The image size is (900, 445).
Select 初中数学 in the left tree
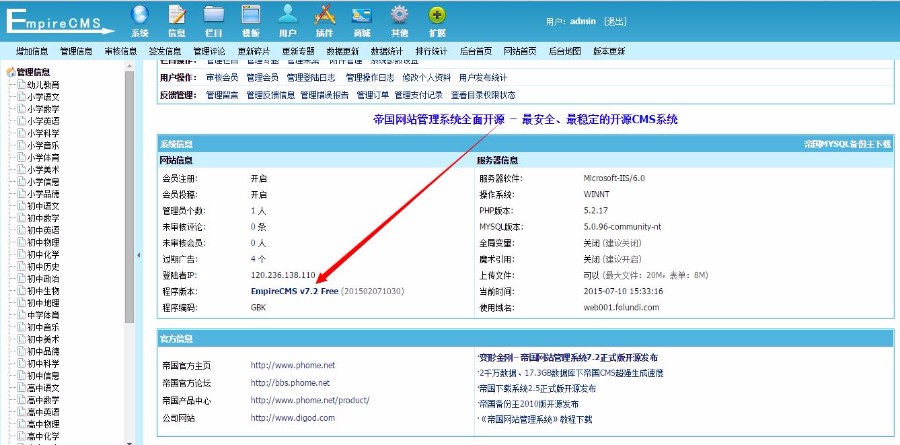pos(43,218)
